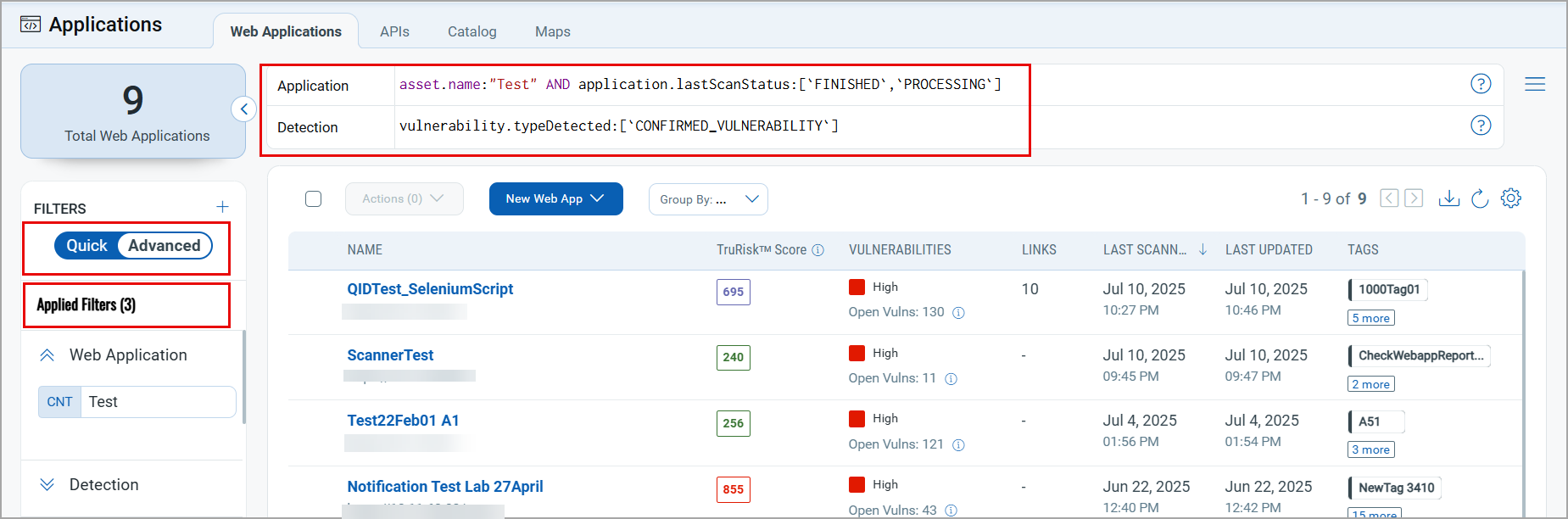This screenshot has width=1568, height=519.
Task: Open the Catalog tab
Action: (472, 31)
